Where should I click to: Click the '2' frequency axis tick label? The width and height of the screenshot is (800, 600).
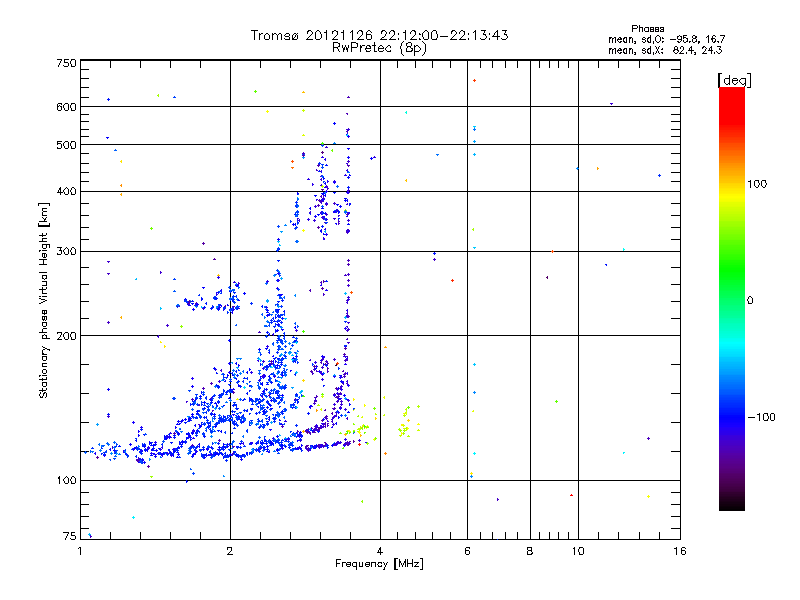click(230, 551)
